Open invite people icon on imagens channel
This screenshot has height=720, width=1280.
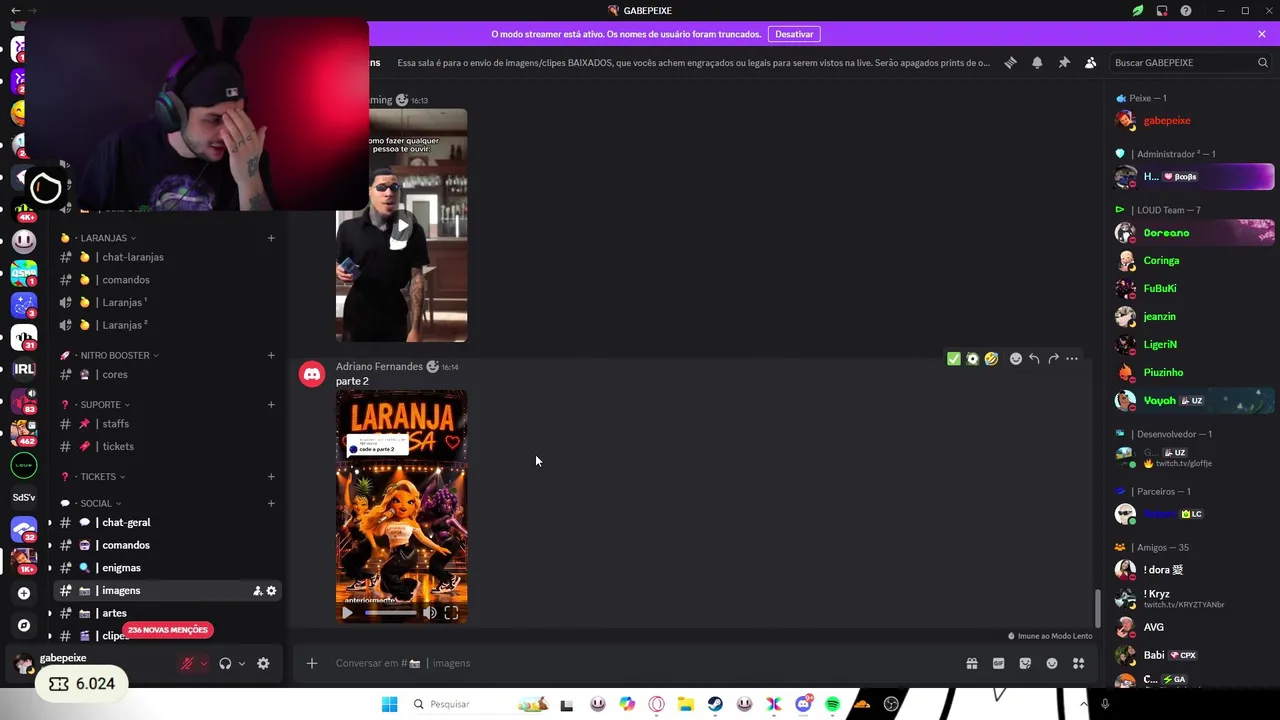(x=257, y=591)
